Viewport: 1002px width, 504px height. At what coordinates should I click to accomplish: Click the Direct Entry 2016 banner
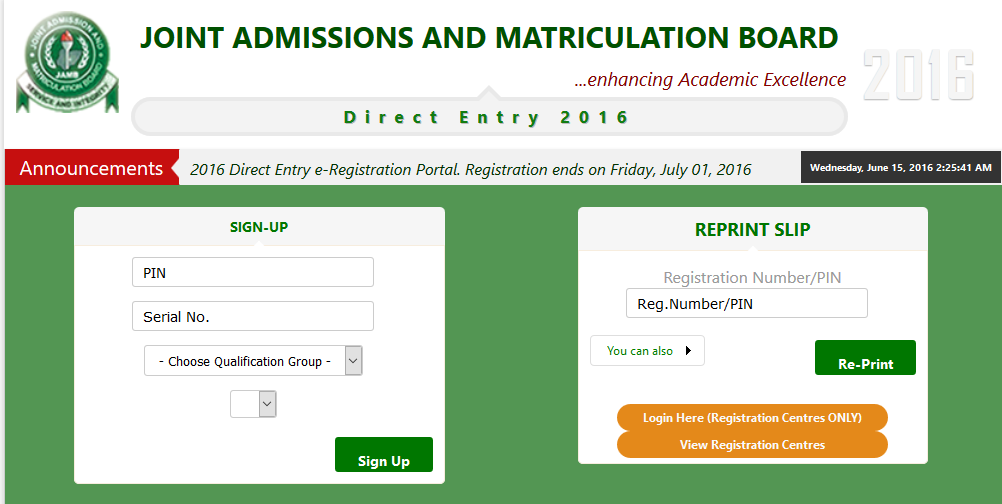pyautogui.click(x=489, y=117)
